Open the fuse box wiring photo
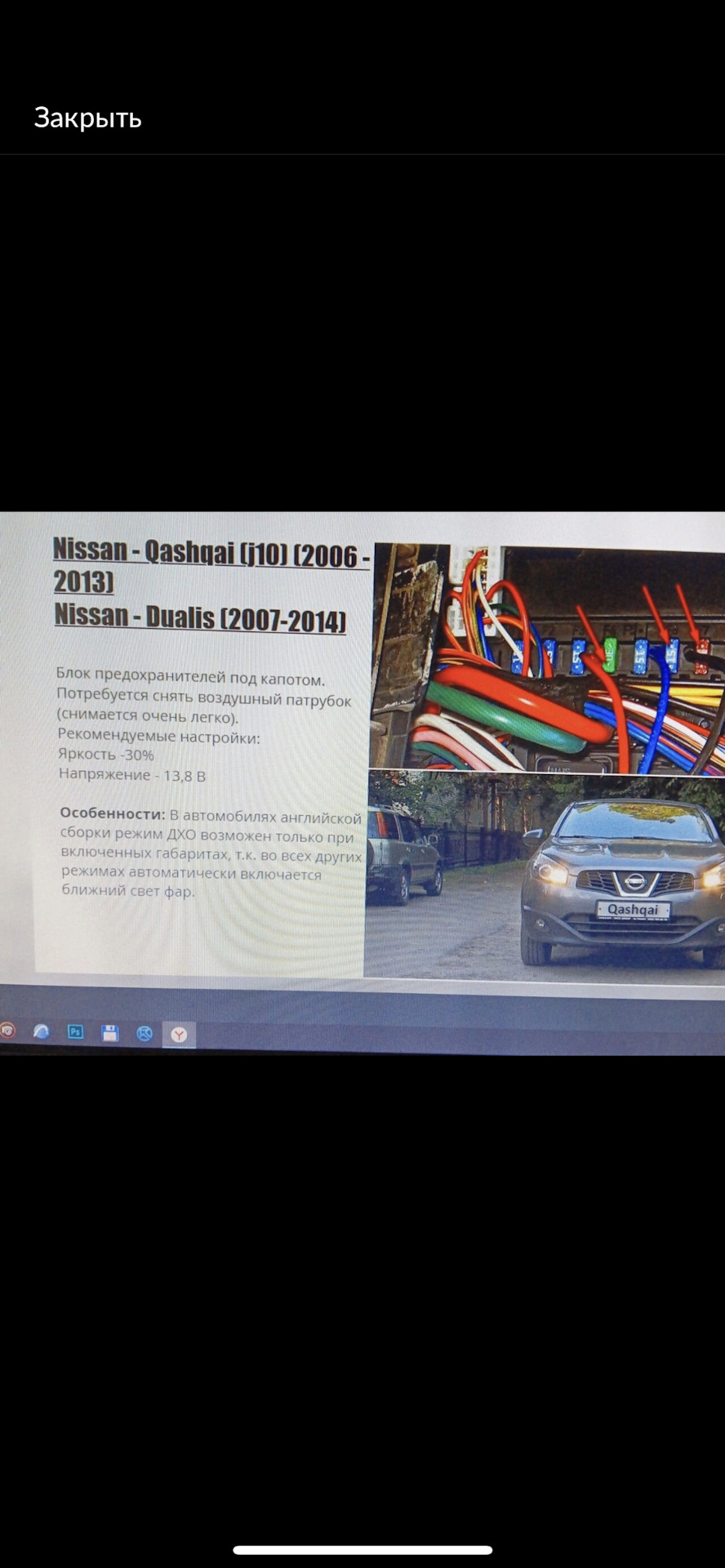Image resolution: width=725 pixels, height=1568 pixels. pyautogui.click(x=547, y=658)
